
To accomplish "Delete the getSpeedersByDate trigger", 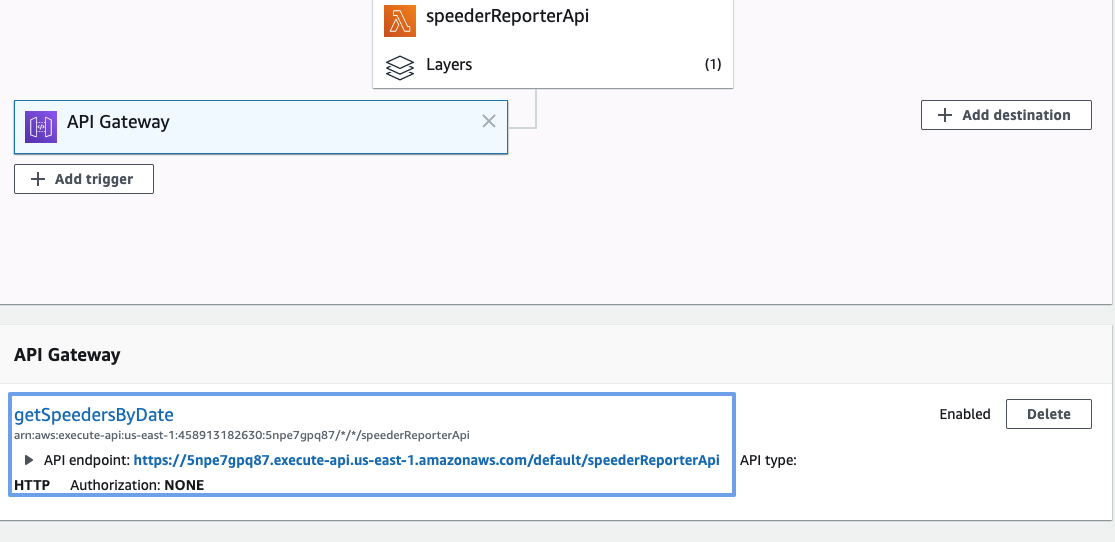I will pyautogui.click(x=1048, y=414).
